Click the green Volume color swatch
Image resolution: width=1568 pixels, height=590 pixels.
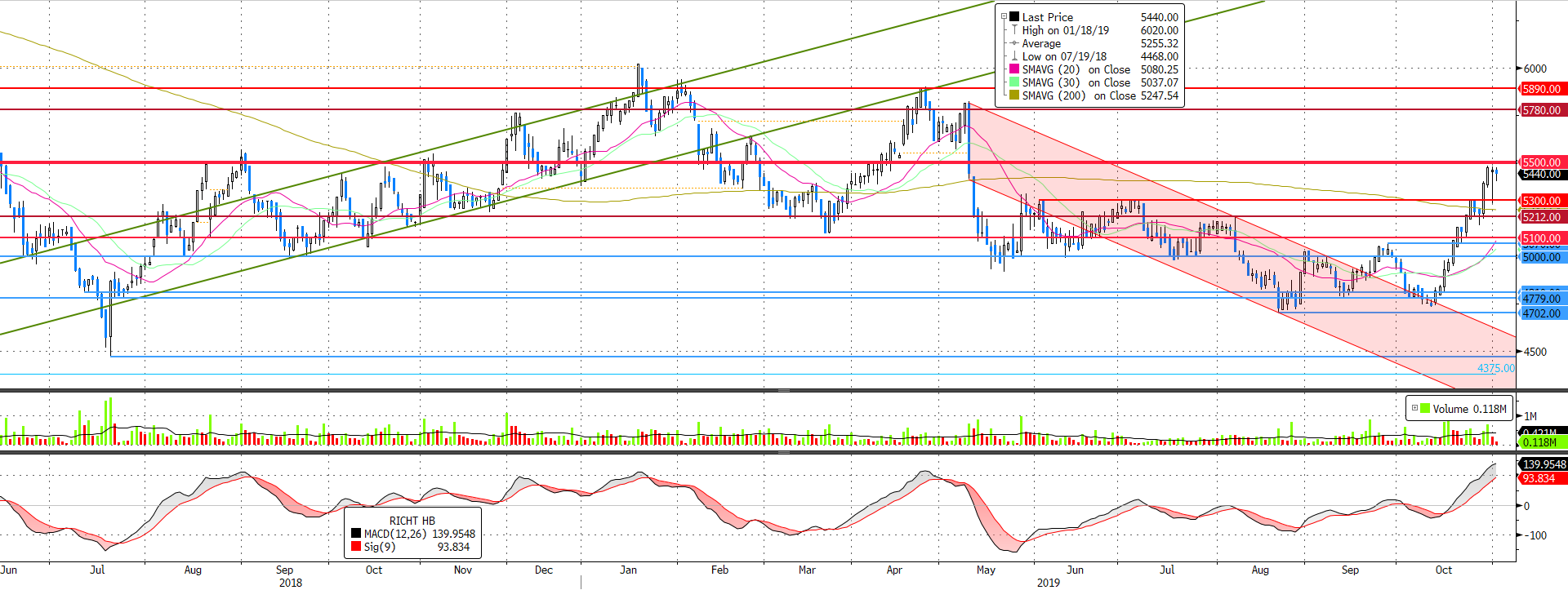pos(1425,409)
